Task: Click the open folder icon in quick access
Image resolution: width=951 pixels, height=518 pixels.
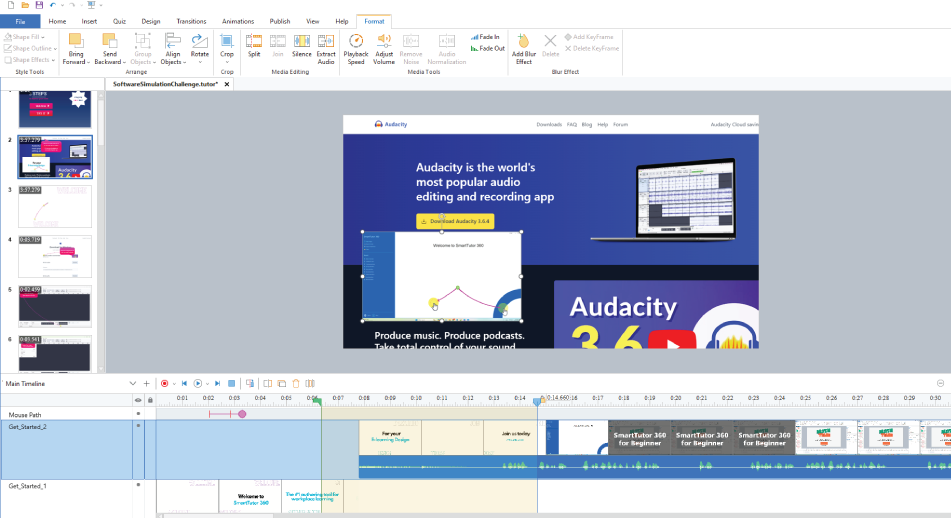Action: click(25, 5)
